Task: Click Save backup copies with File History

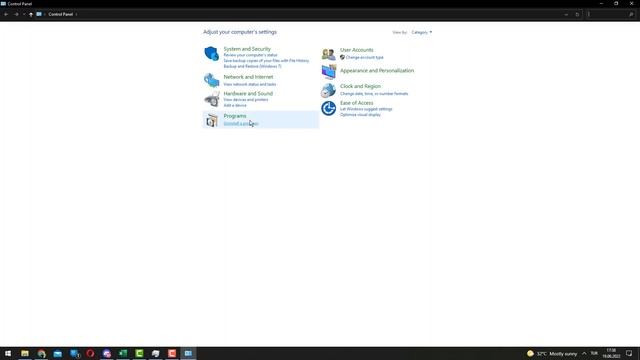Action: point(266,61)
